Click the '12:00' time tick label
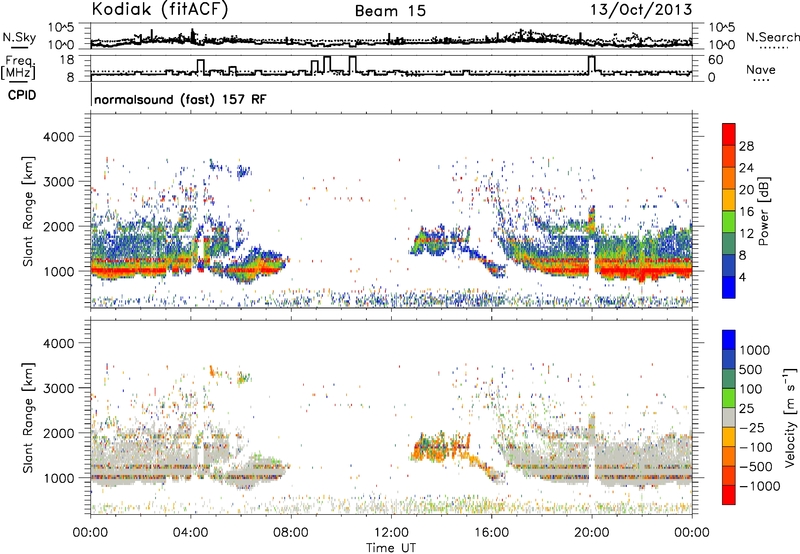The height and width of the screenshot is (554, 800). [391, 533]
